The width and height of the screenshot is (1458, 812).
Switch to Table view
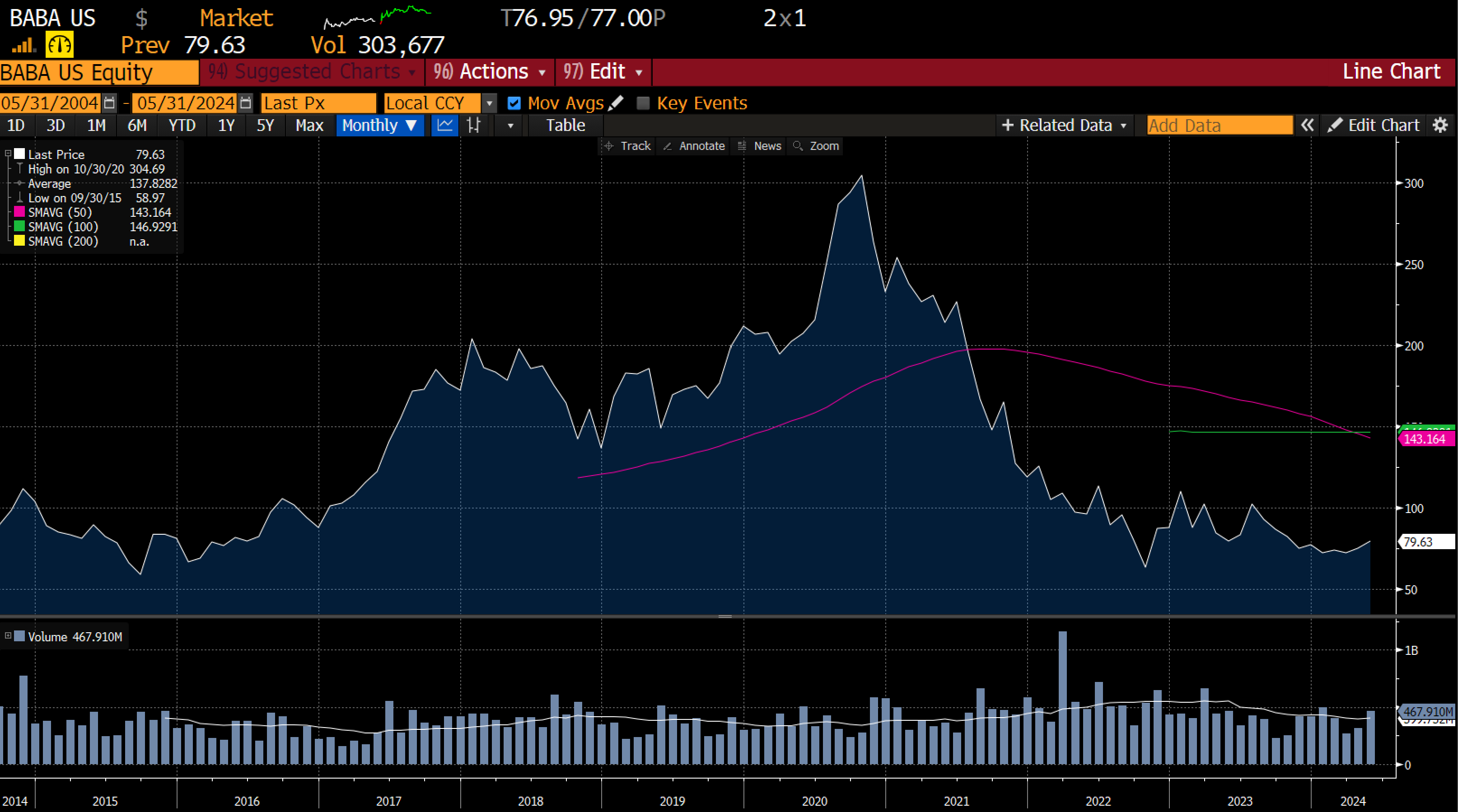pyautogui.click(x=565, y=125)
